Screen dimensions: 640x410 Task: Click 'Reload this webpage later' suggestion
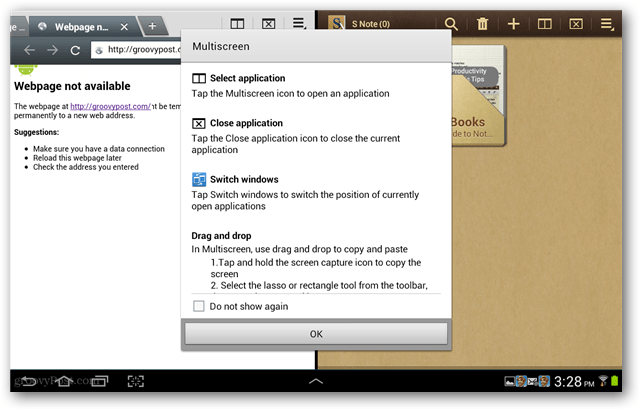coord(77,158)
